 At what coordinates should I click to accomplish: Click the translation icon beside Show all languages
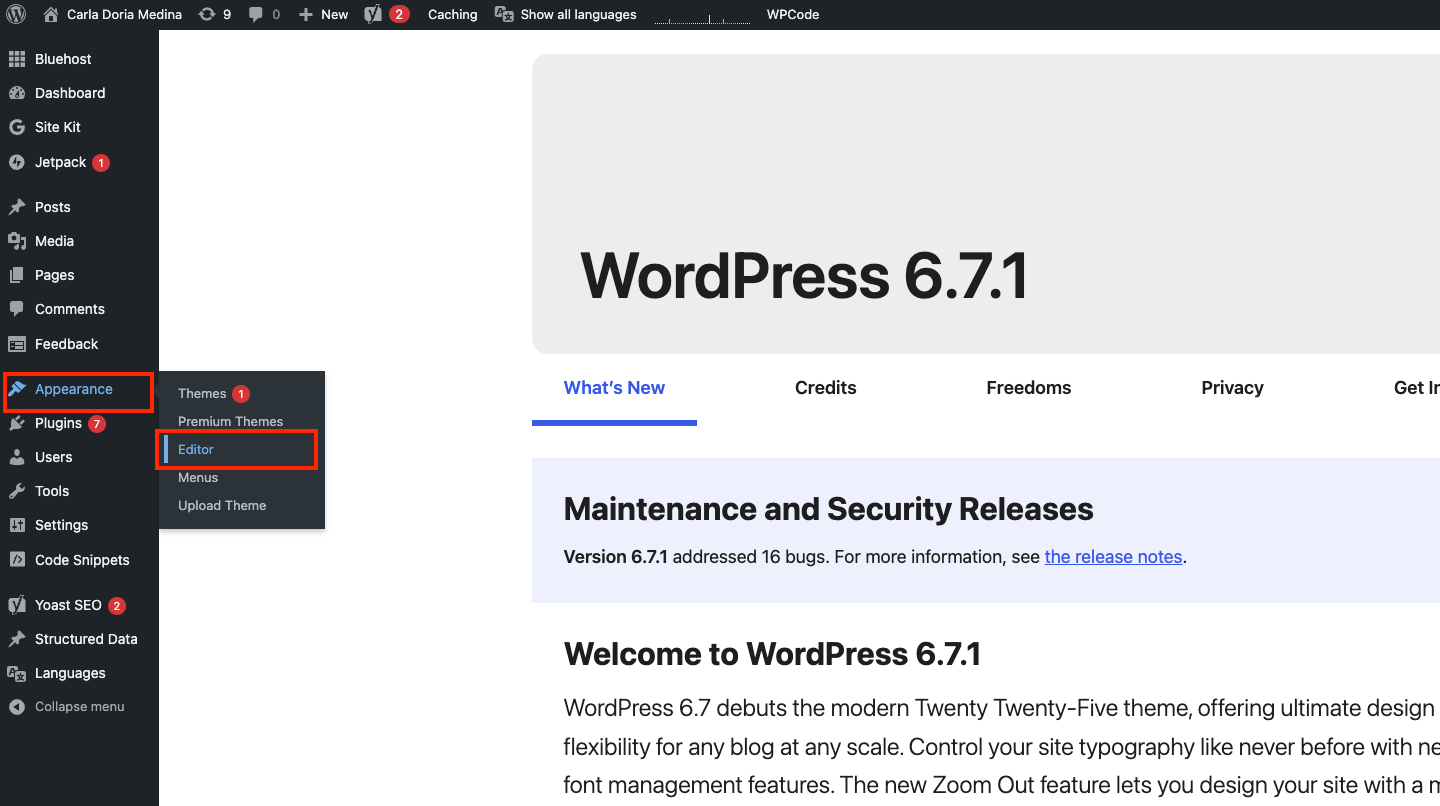(505, 14)
